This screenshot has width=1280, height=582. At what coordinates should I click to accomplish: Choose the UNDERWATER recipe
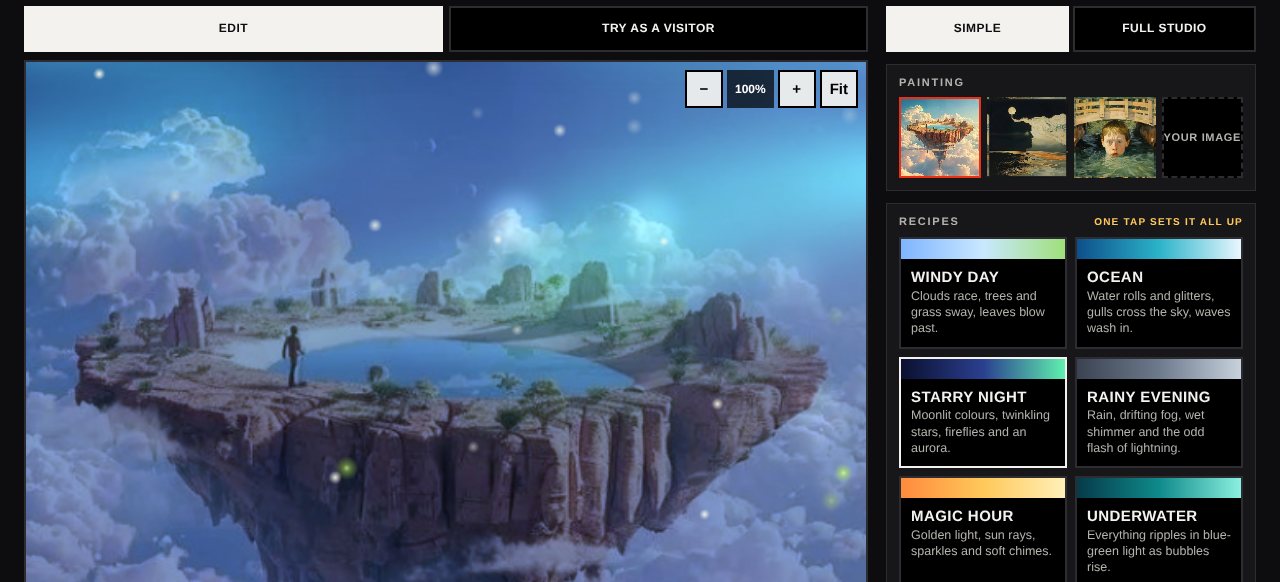click(x=1159, y=529)
